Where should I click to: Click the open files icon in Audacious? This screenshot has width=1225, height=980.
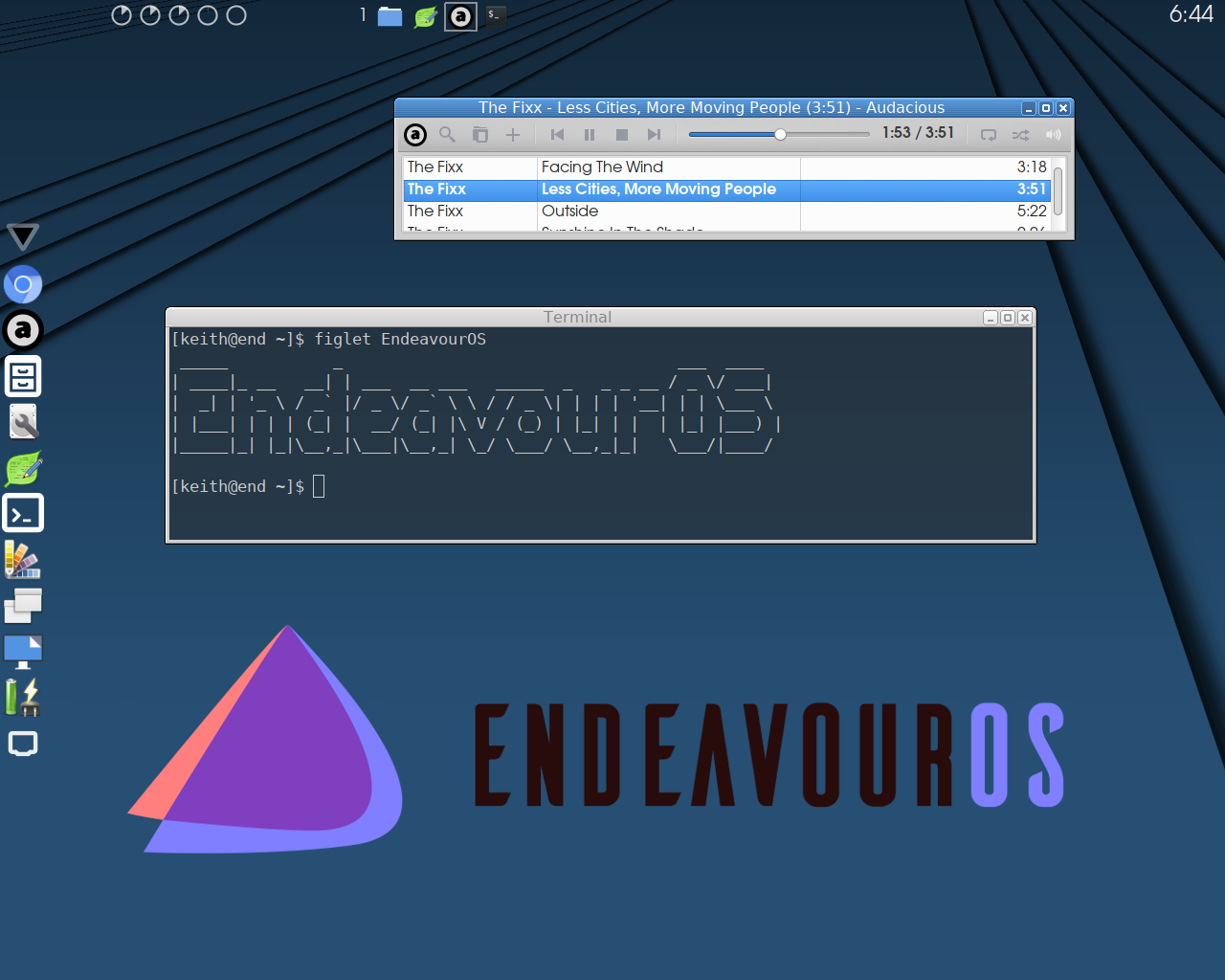pyautogui.click(x=480, y=135)
